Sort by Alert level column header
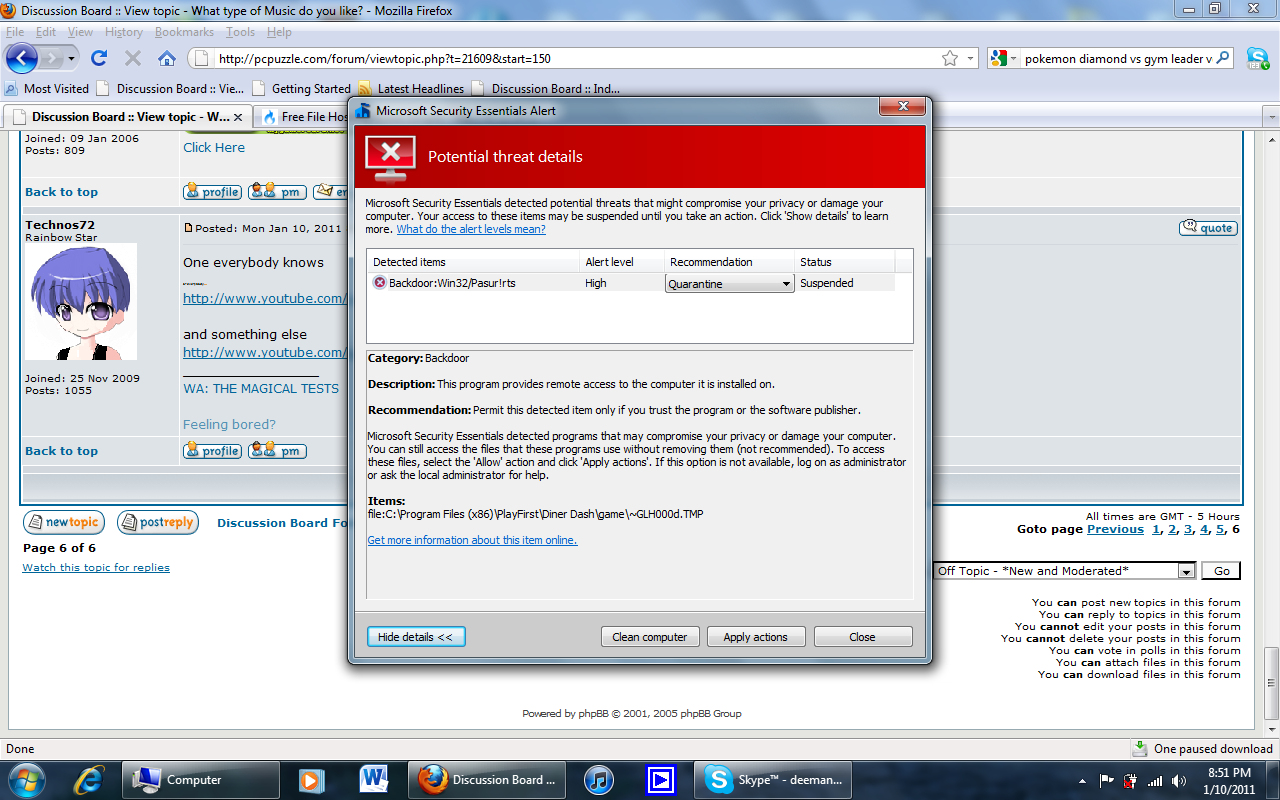 tap(622, 262)
